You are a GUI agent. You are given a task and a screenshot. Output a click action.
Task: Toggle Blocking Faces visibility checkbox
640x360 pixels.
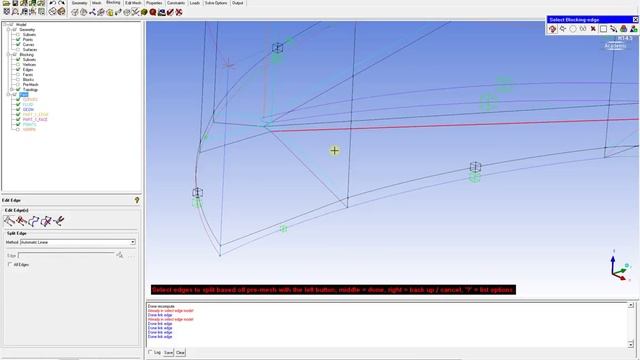pos(18,75)
